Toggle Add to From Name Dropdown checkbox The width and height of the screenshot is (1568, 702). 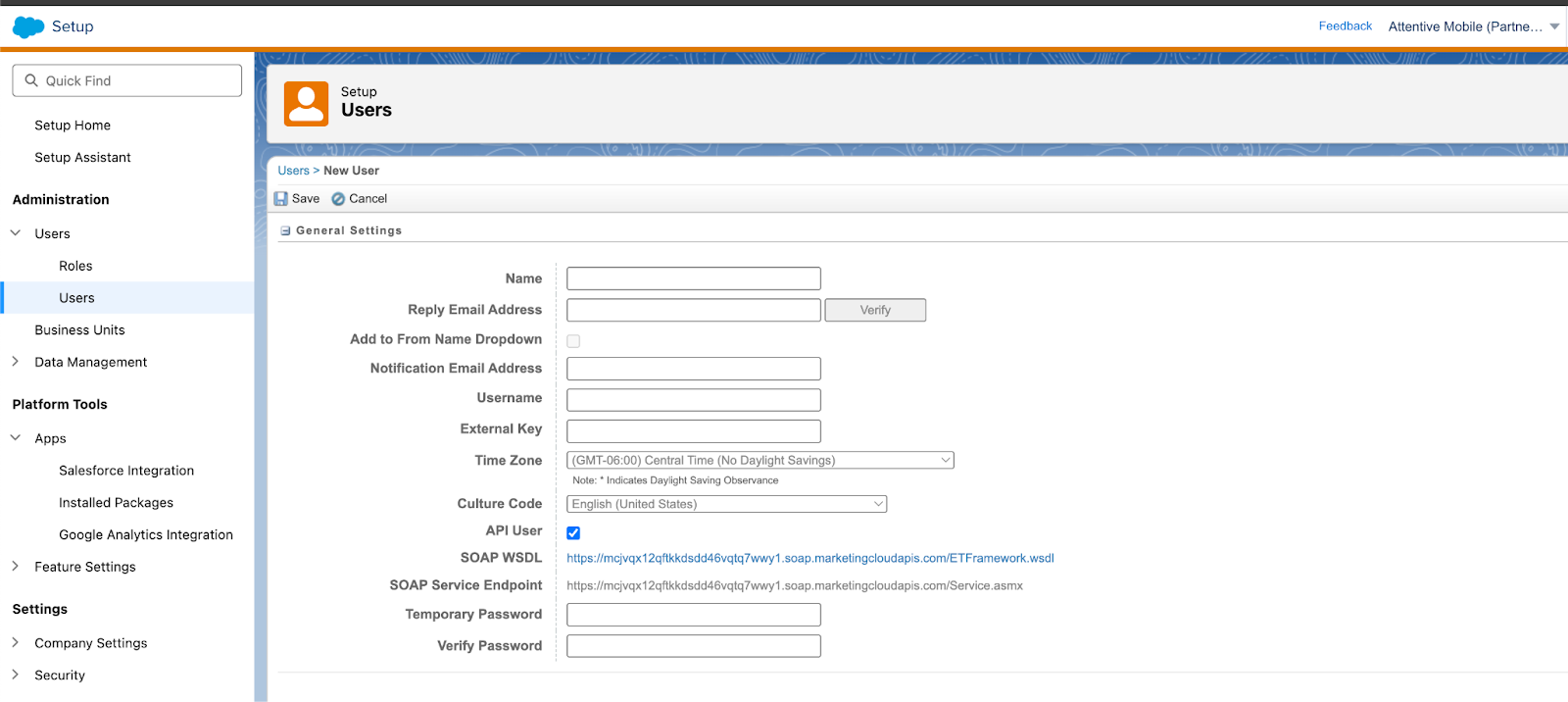click(573, 341)
